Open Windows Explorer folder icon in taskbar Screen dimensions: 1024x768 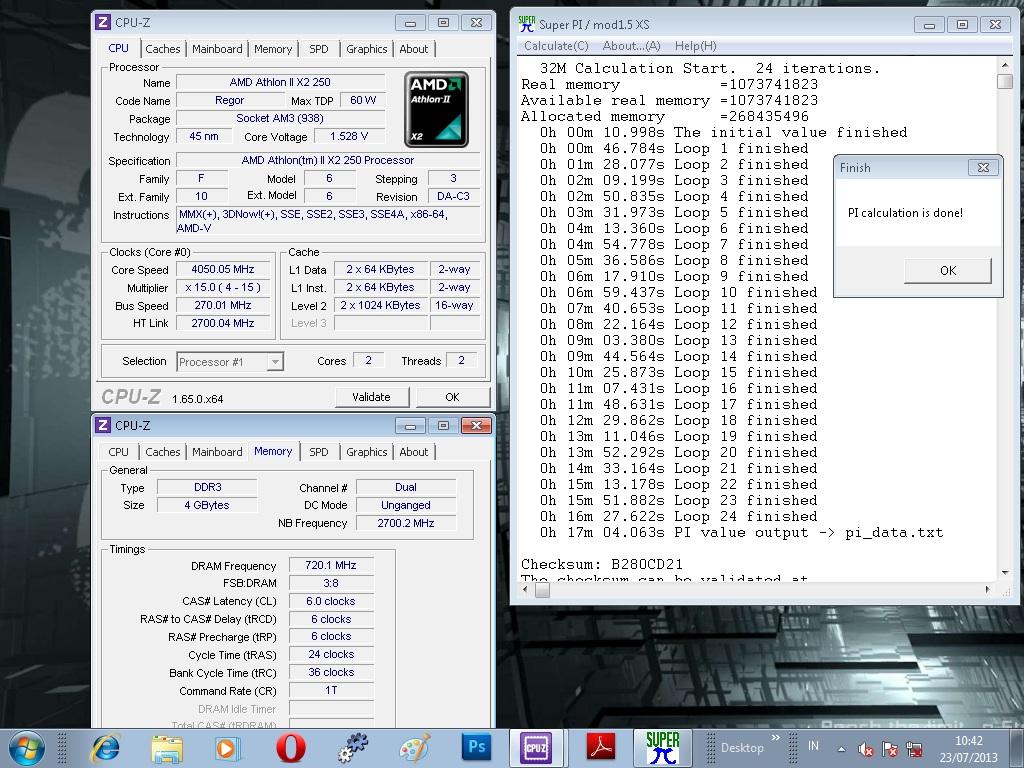coord(167,748)
